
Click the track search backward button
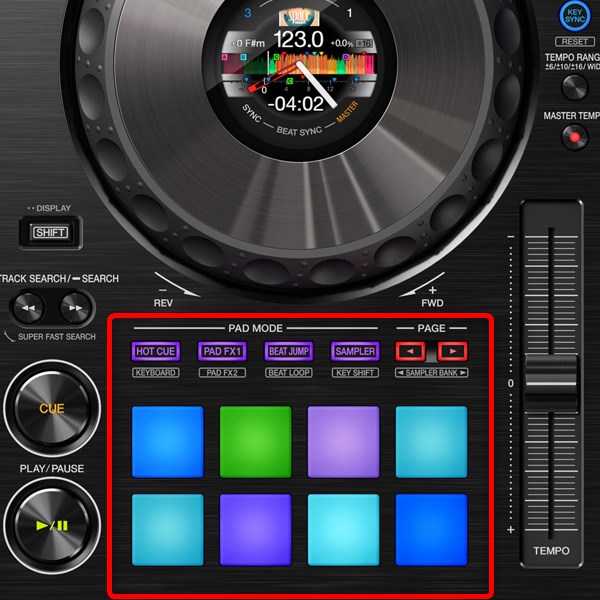[x=28, y=307]
